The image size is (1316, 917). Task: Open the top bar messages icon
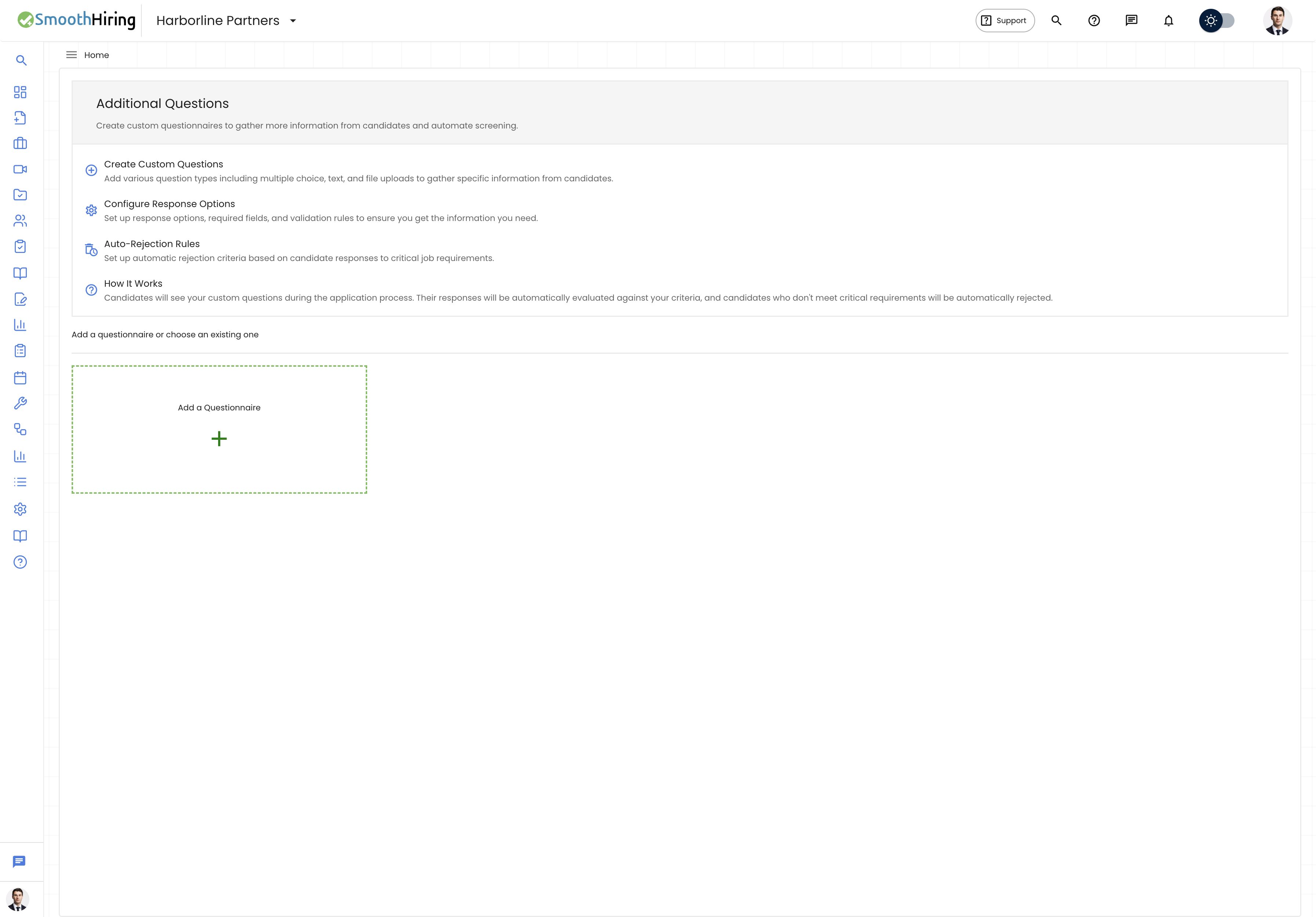point(1131,21)
